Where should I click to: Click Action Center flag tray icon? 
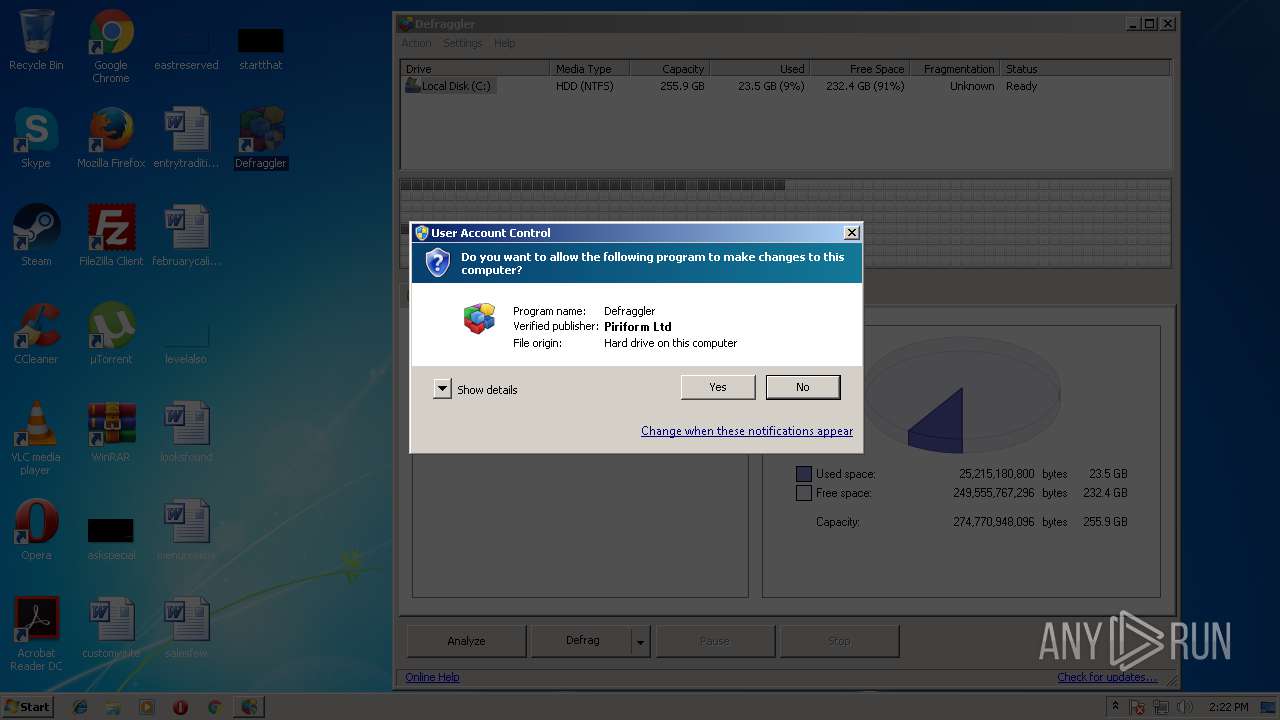click(x=1138, y=707)
